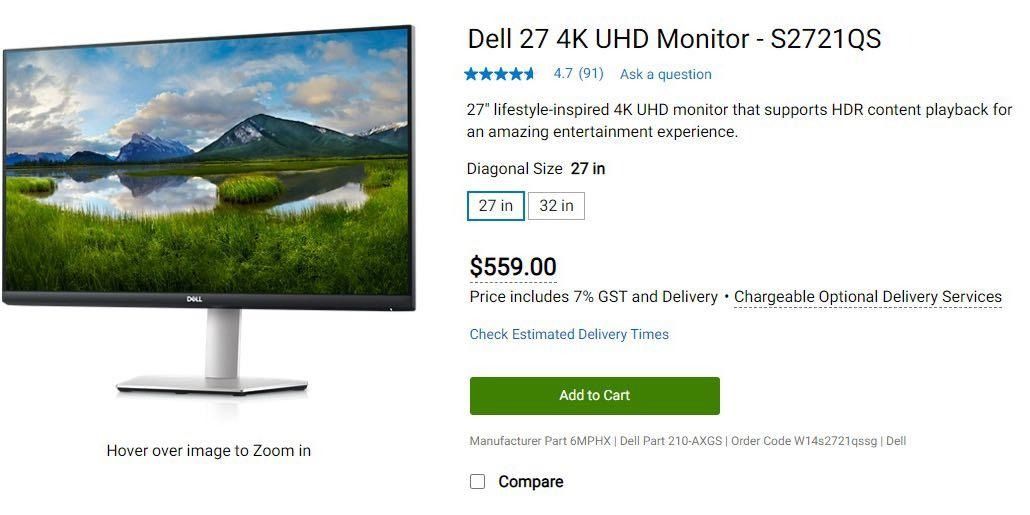1030x515 pixels.
Task: Click the Diagonal Size label
Action: point(514,169)
